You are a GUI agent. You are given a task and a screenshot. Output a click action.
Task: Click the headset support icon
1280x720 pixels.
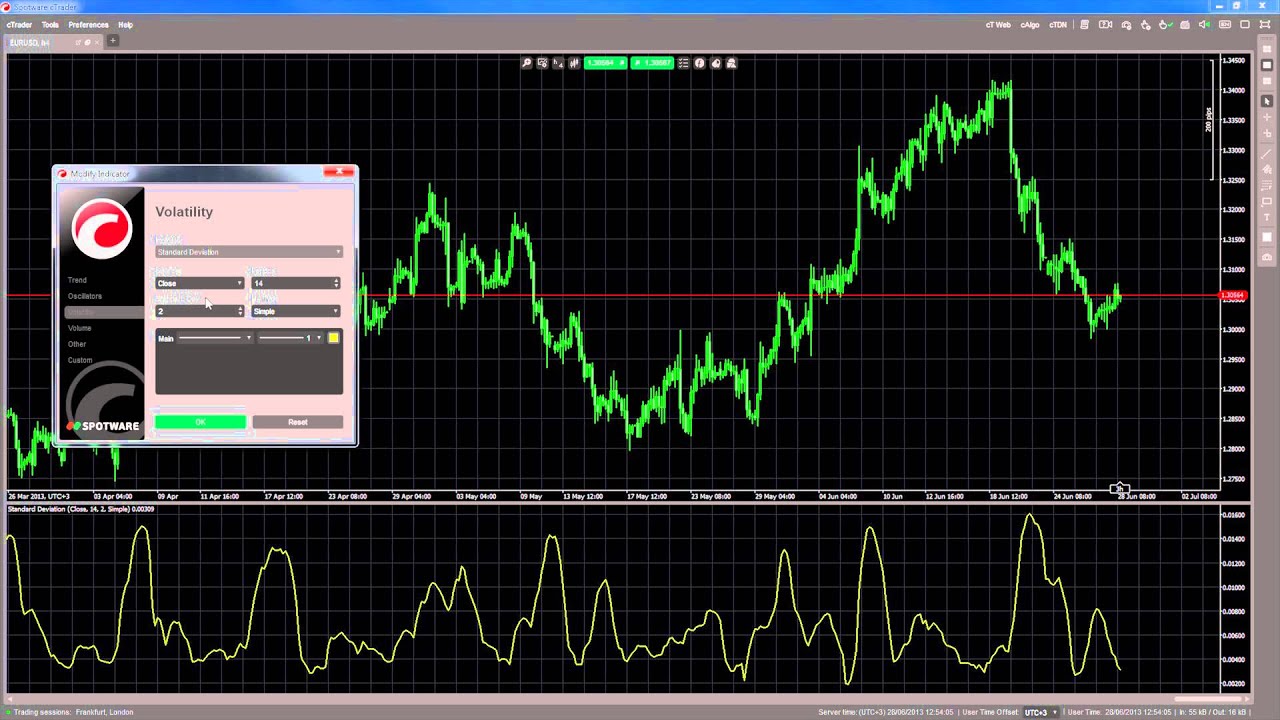click(x=1126, y=25)
